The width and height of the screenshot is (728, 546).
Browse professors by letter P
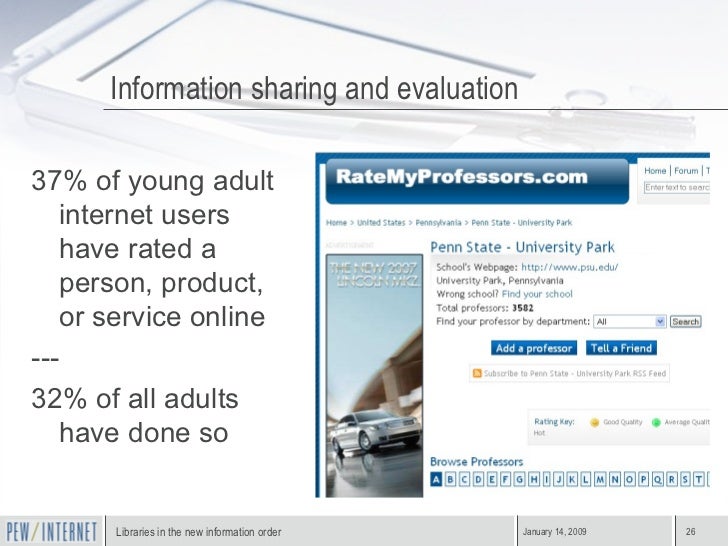tap(644, 480)
